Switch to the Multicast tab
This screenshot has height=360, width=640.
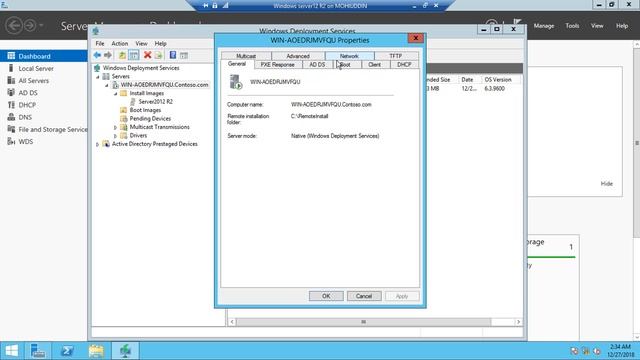click(x=246, y=56)
